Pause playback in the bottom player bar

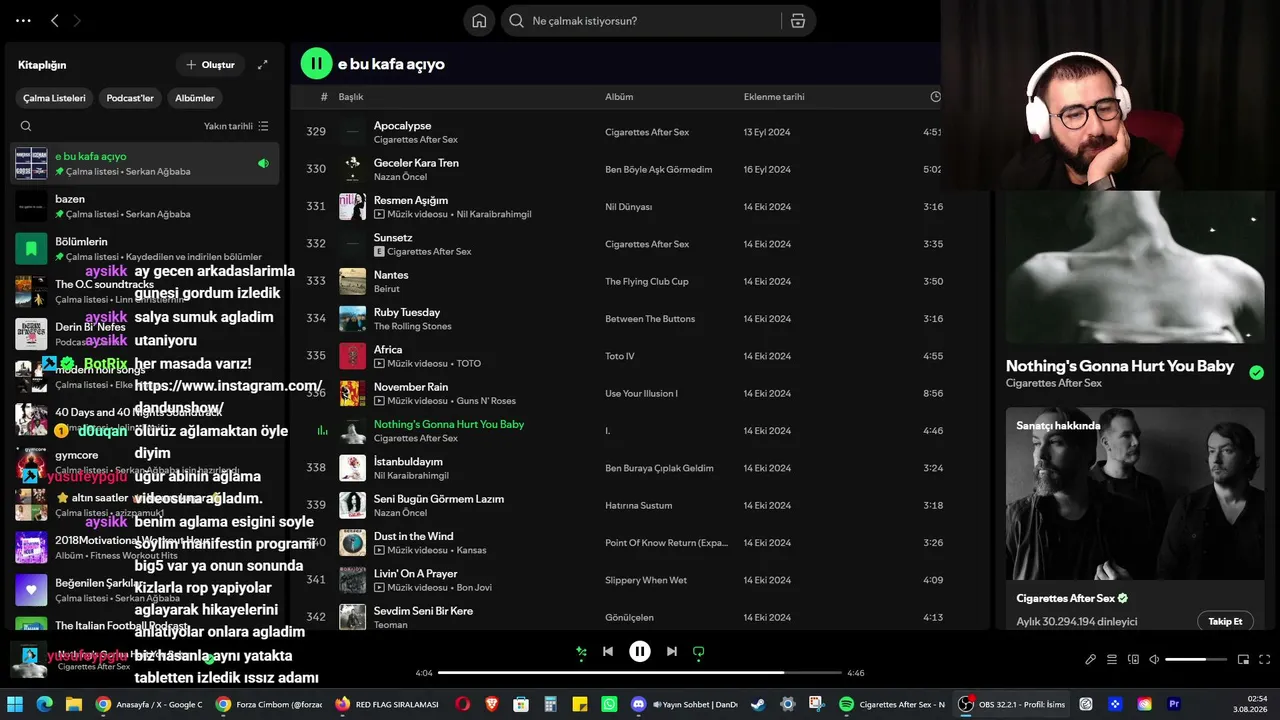640,651
